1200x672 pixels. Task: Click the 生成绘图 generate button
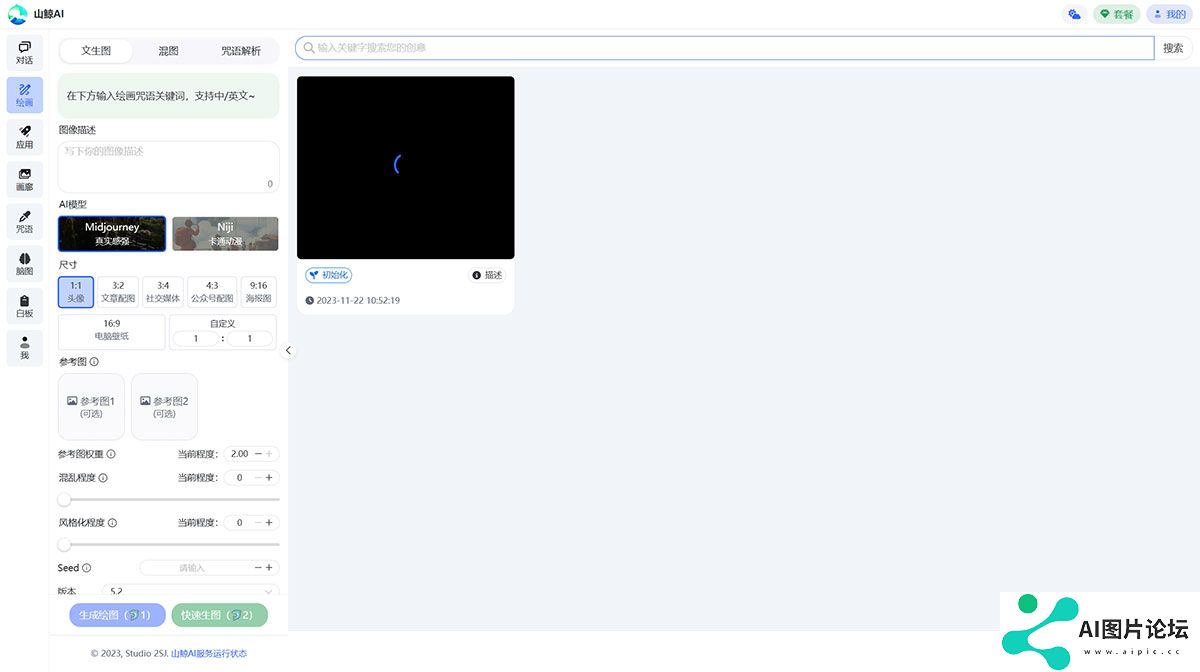pos(117,615)
